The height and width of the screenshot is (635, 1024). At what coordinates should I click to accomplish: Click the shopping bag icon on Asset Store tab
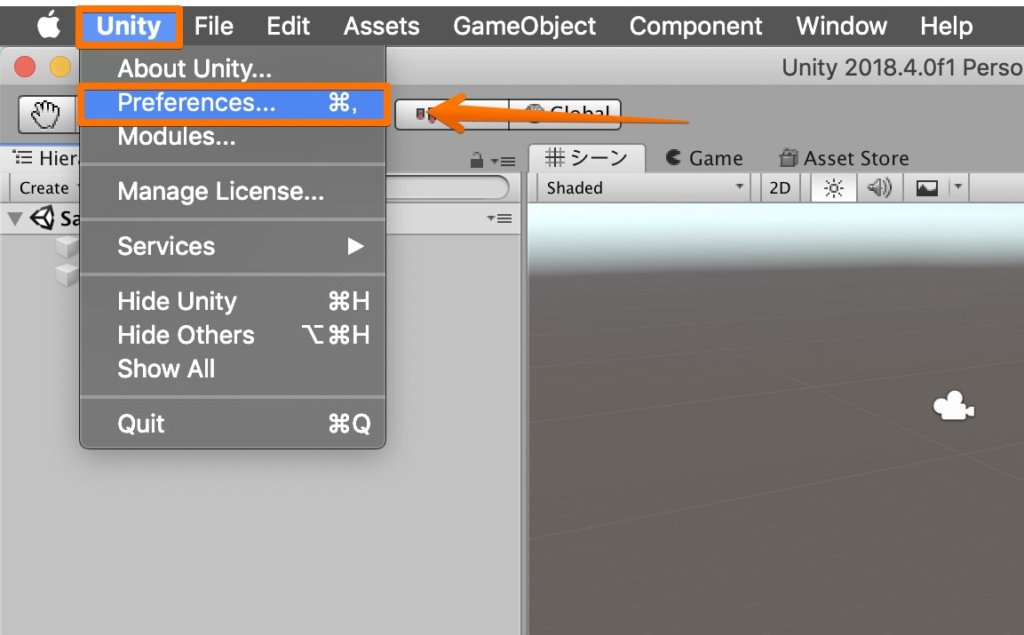786,158
